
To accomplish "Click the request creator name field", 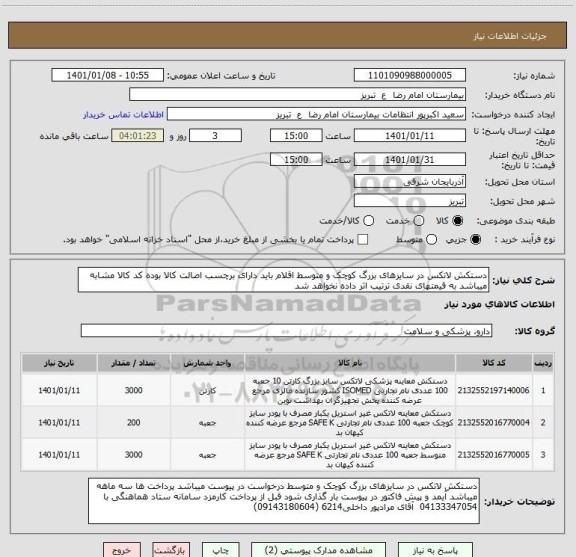I will click(x=316, y=114).
